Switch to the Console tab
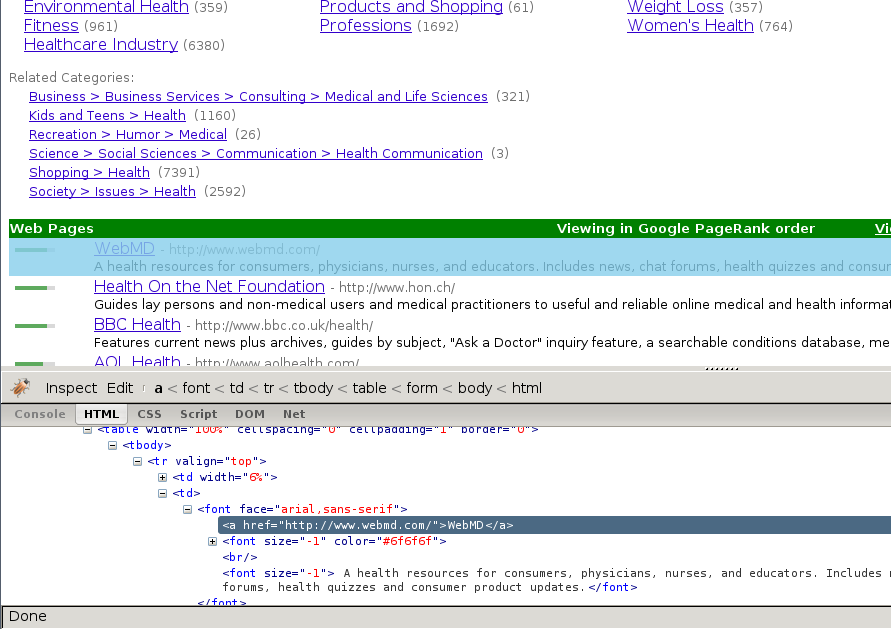Screen dimensions: 891x629 coord(39,414)
